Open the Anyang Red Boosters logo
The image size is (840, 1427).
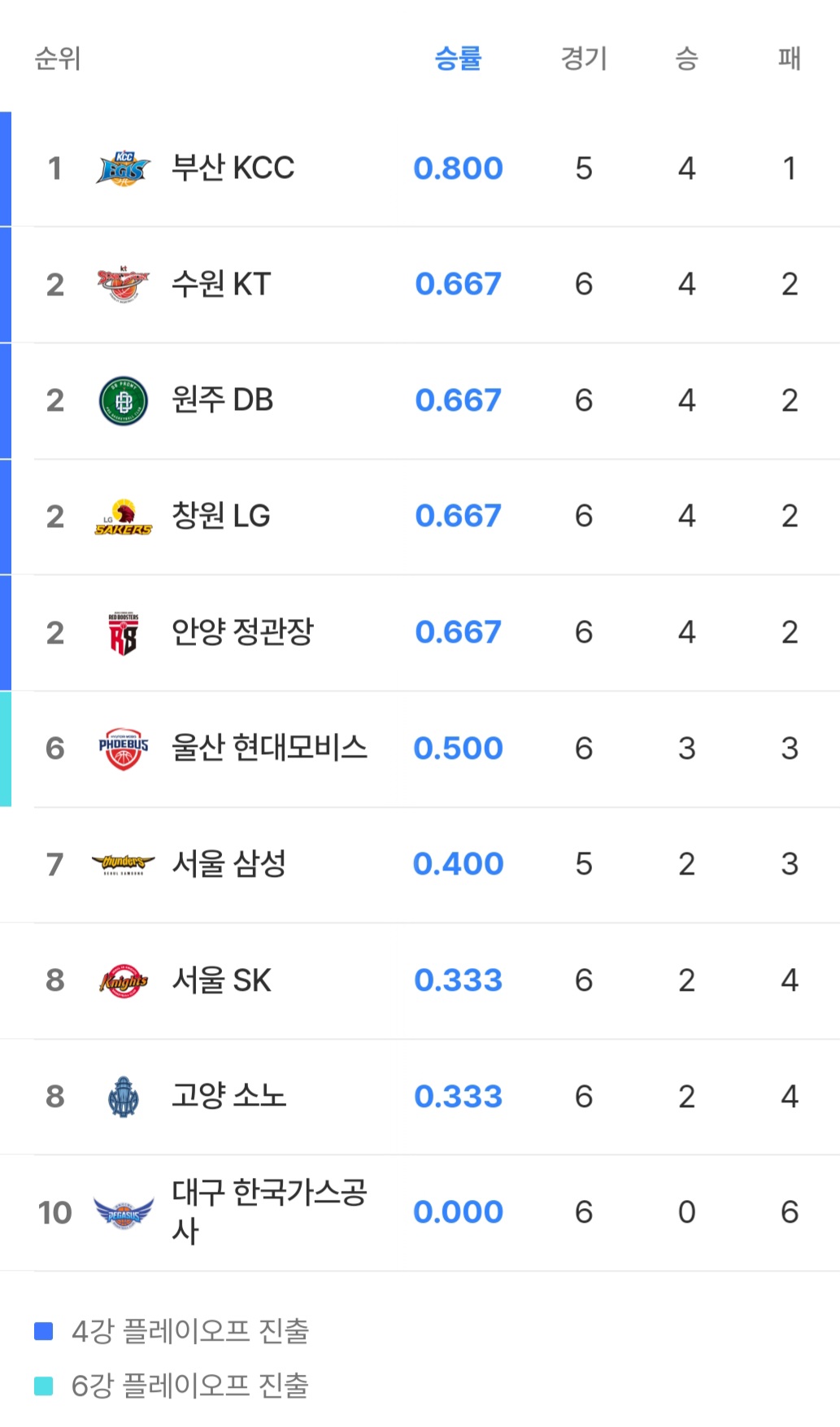tap(123, 633)
